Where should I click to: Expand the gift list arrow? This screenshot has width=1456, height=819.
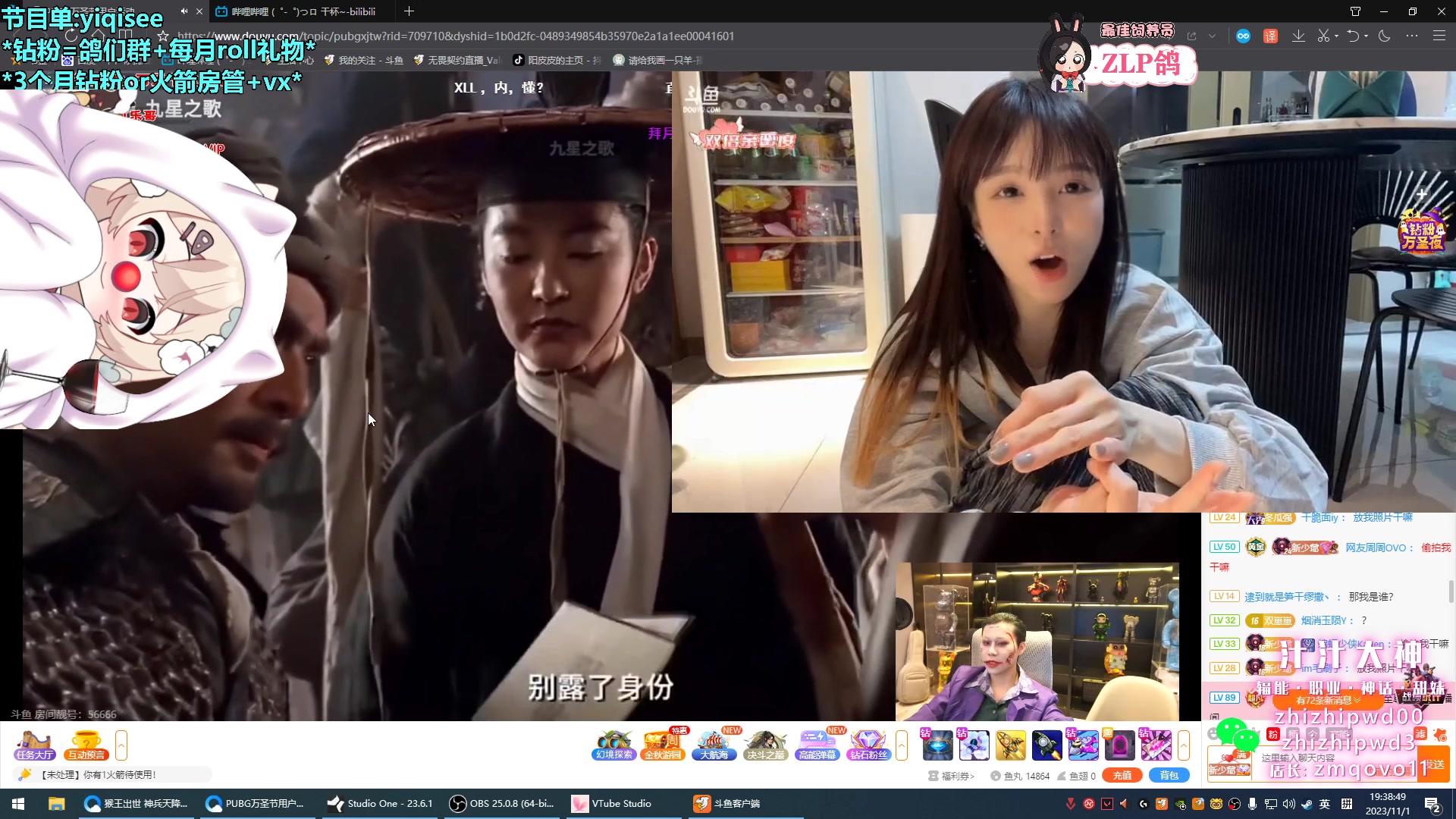(x=1184, y=745)
